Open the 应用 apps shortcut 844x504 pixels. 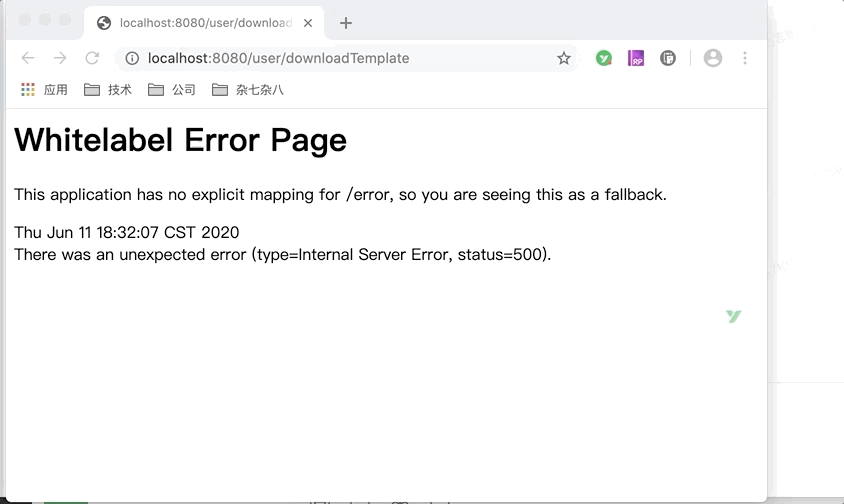coord(44,90)
